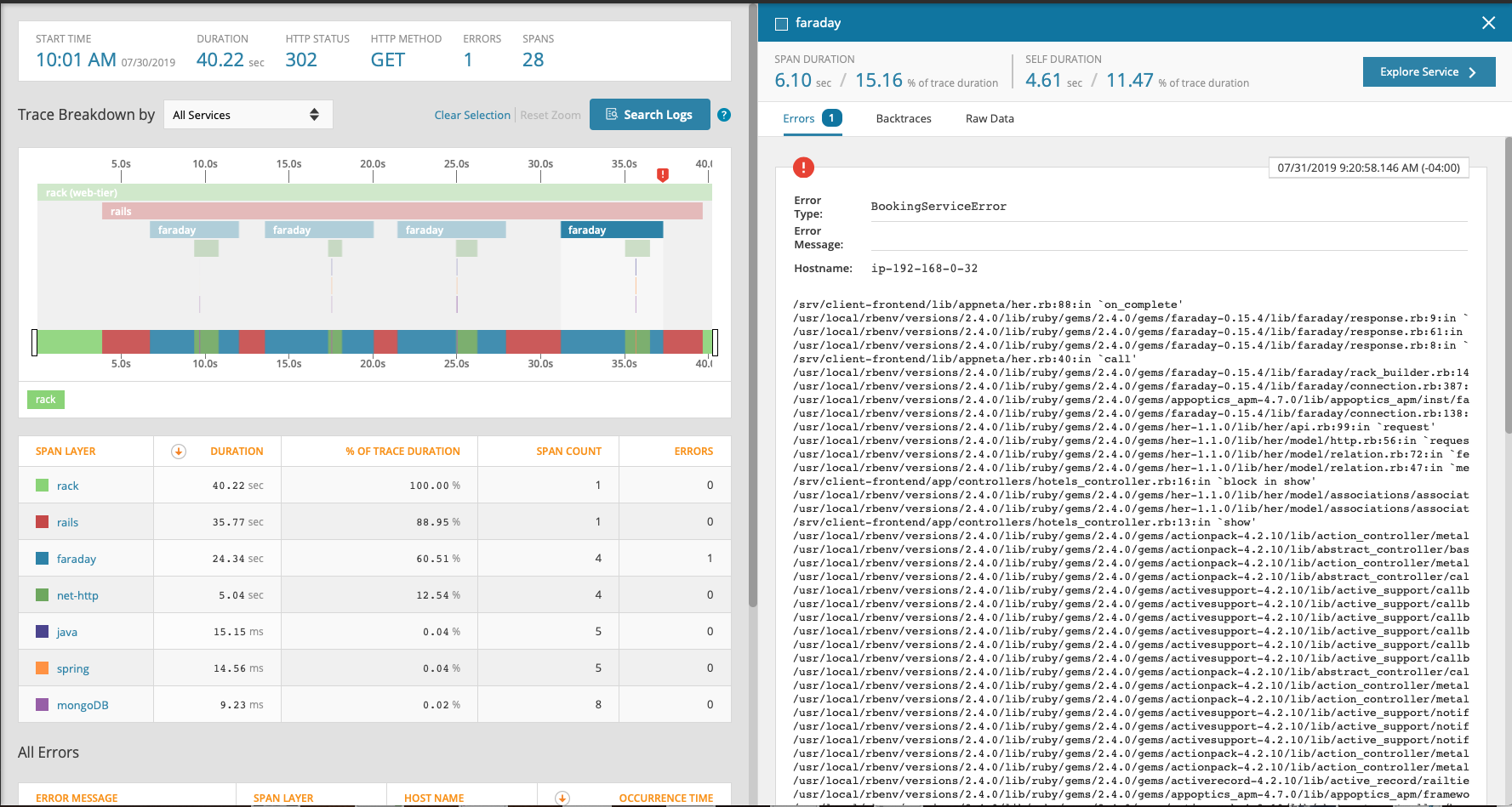Open the net-http span layer link
The height and width of the screenshot is (807, 1512).
tap(77, 595)
